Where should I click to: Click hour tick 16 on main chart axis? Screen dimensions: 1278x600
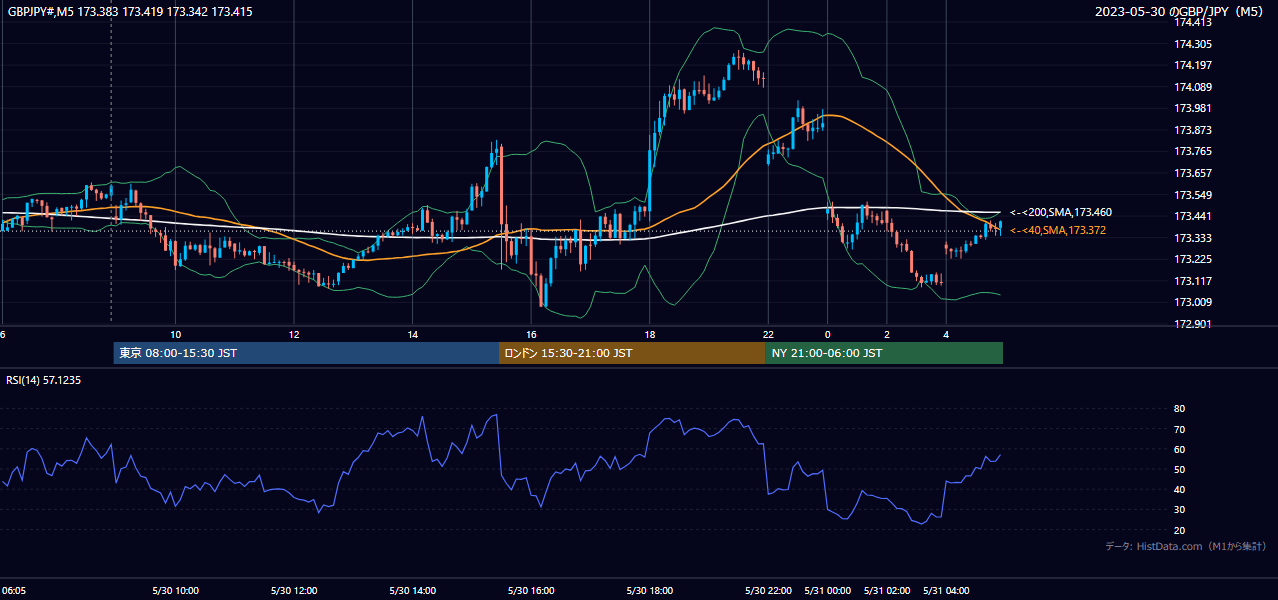(x=531, y=334)
